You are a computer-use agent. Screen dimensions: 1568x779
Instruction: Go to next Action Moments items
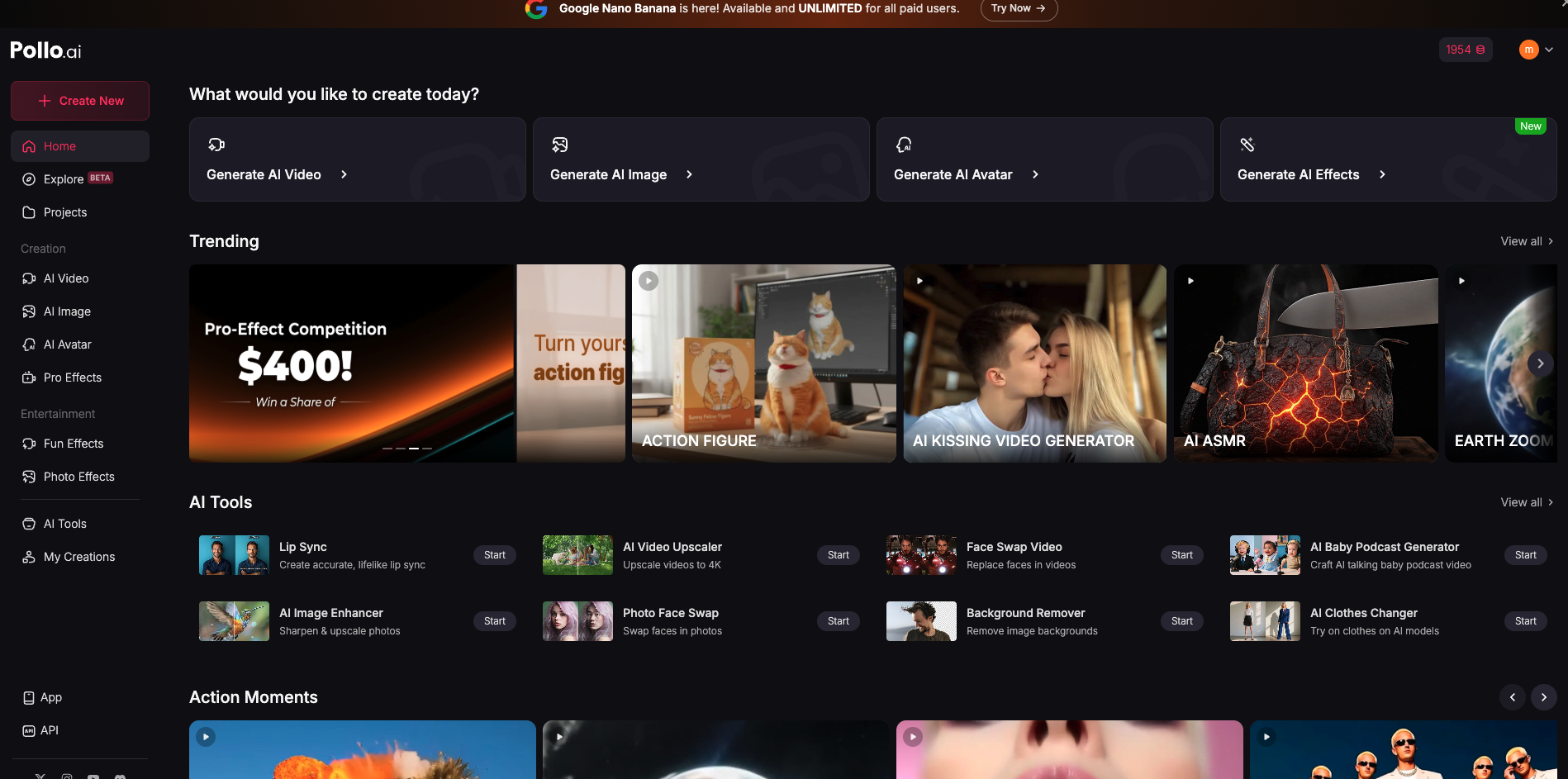tap(1544, 697)
